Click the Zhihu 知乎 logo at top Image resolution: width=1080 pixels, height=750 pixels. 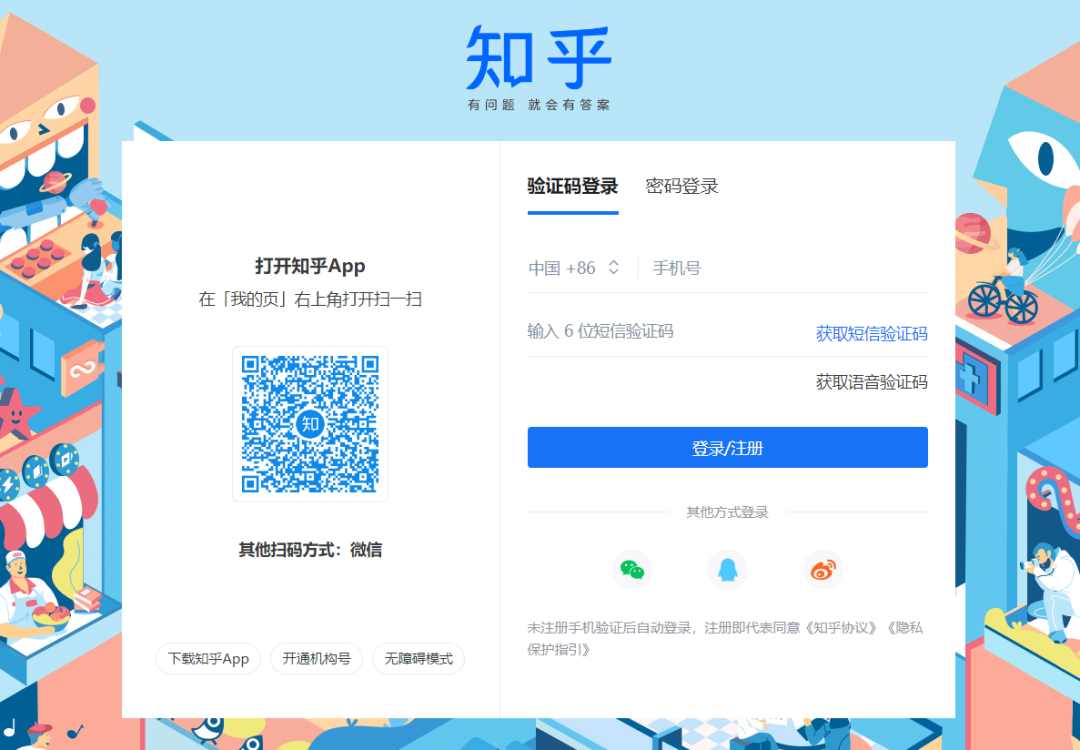point(539,58)
